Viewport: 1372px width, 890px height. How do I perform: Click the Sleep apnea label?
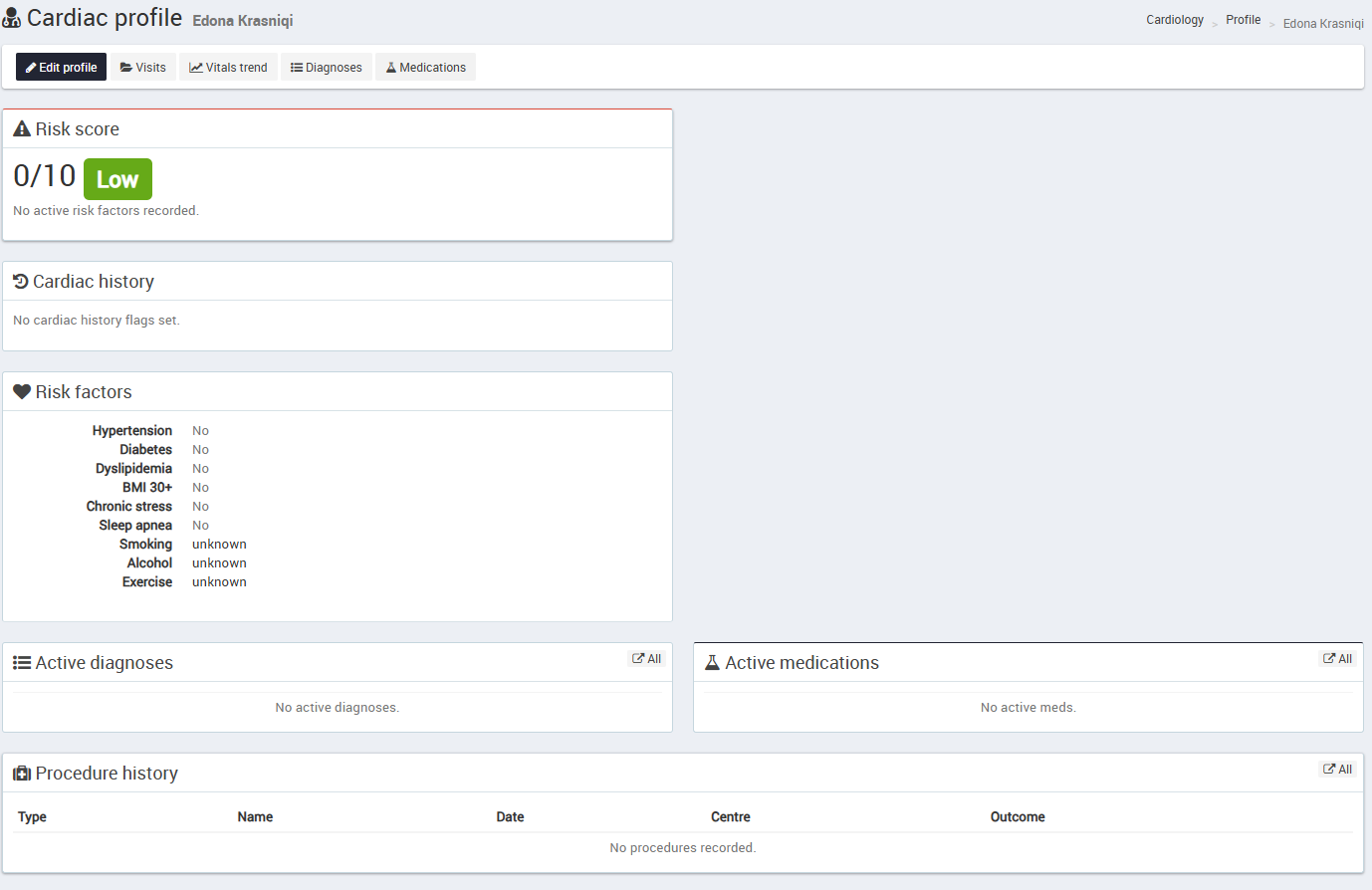coord(135,525)
